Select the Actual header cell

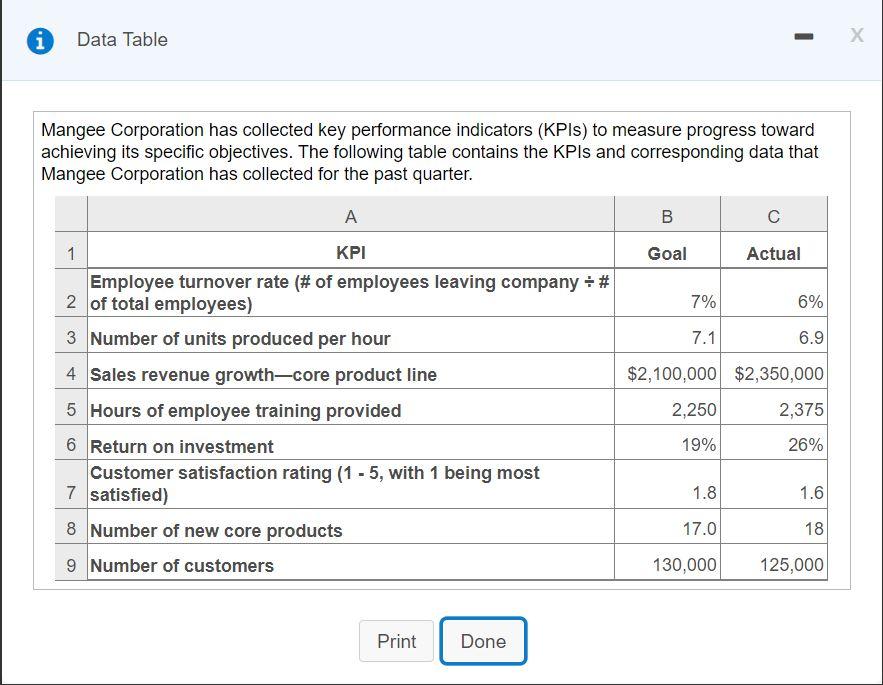pyautogui.click(x=775, y=253)
